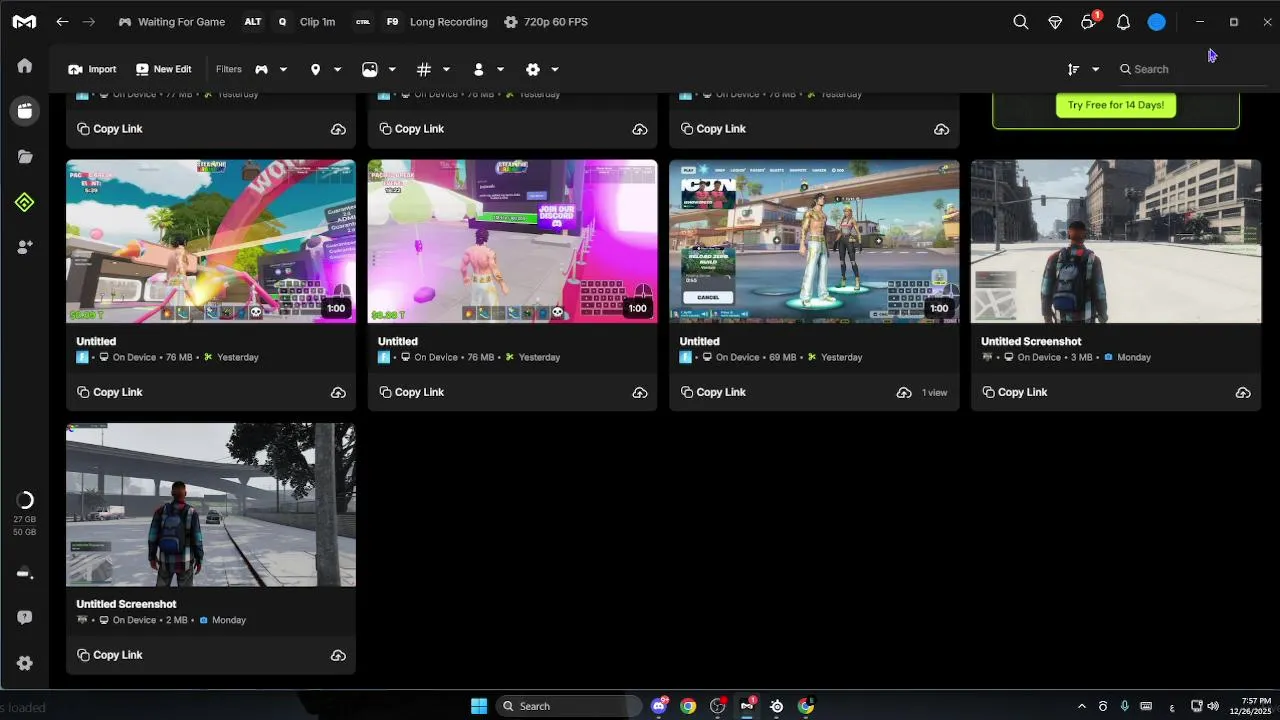Image resolution: width=1280 pixels, height=720 pixels.
Task: Open the premium diamond icon
Action: coord(1055,22)
